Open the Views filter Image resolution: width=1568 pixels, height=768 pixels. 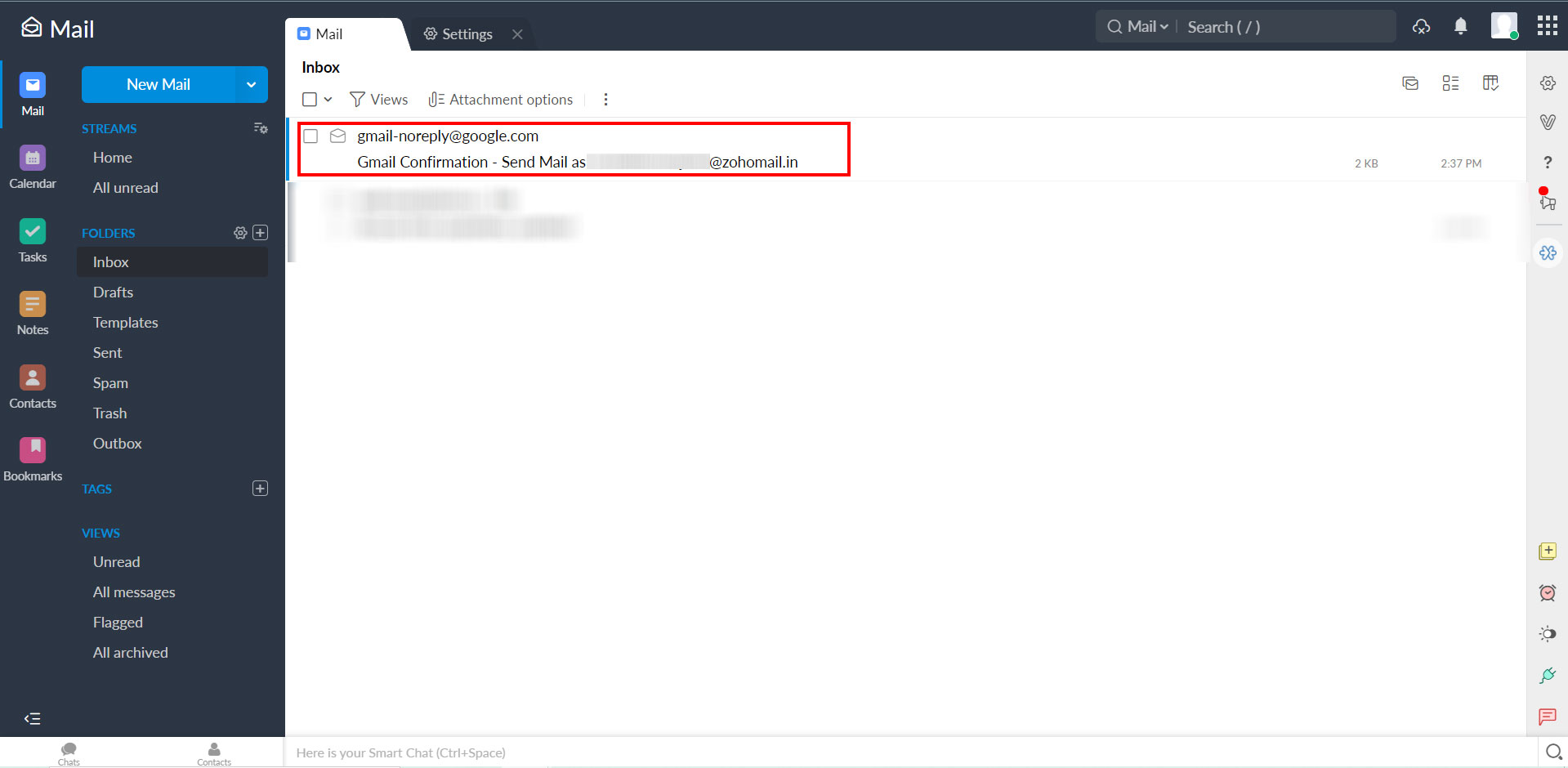(378, 99)
